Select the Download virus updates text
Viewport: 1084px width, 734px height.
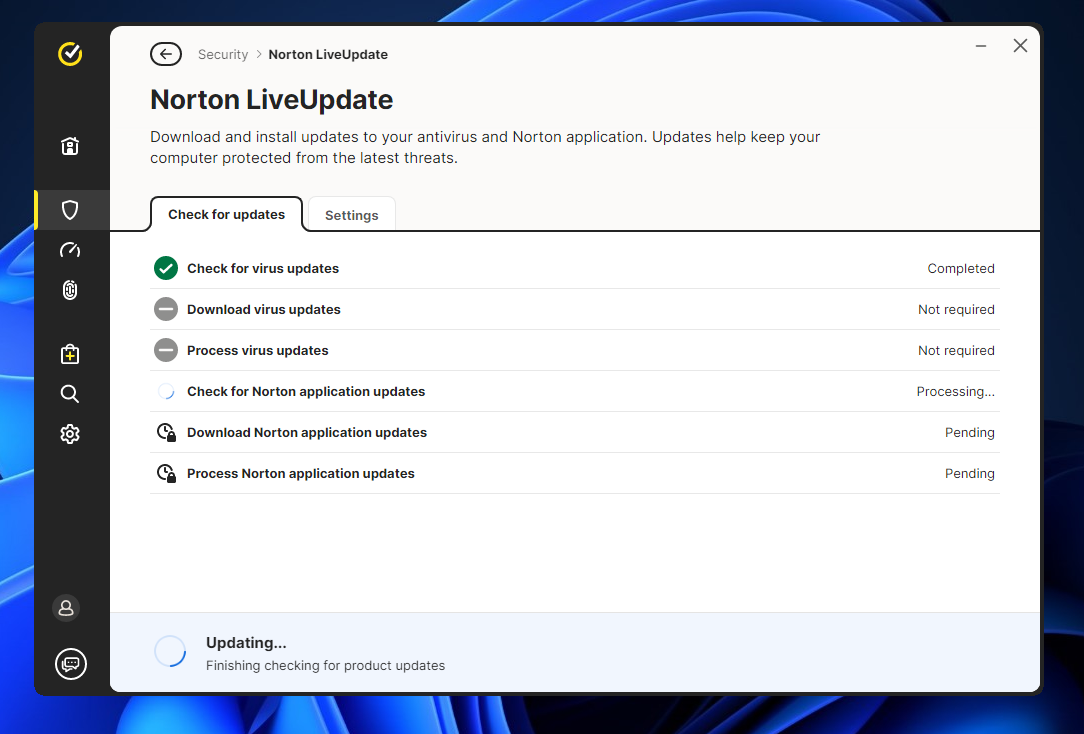(263, 310)
